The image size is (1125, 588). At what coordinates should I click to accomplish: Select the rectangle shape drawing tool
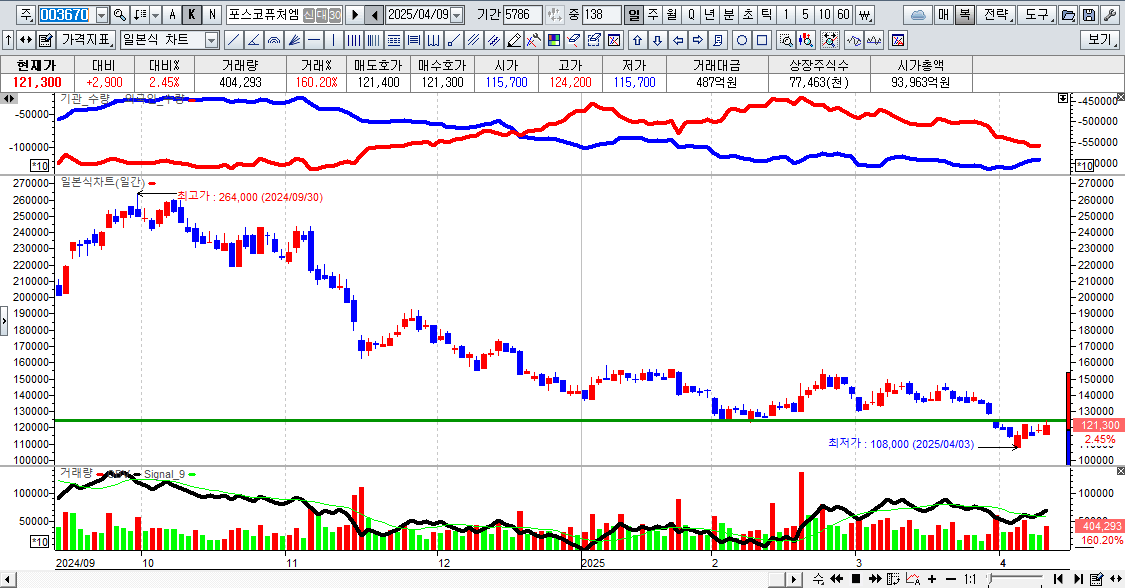coord(763,40)
